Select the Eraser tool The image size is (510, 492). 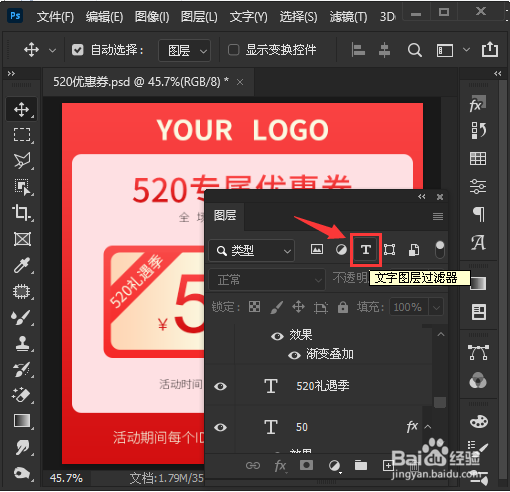point(21,395)
